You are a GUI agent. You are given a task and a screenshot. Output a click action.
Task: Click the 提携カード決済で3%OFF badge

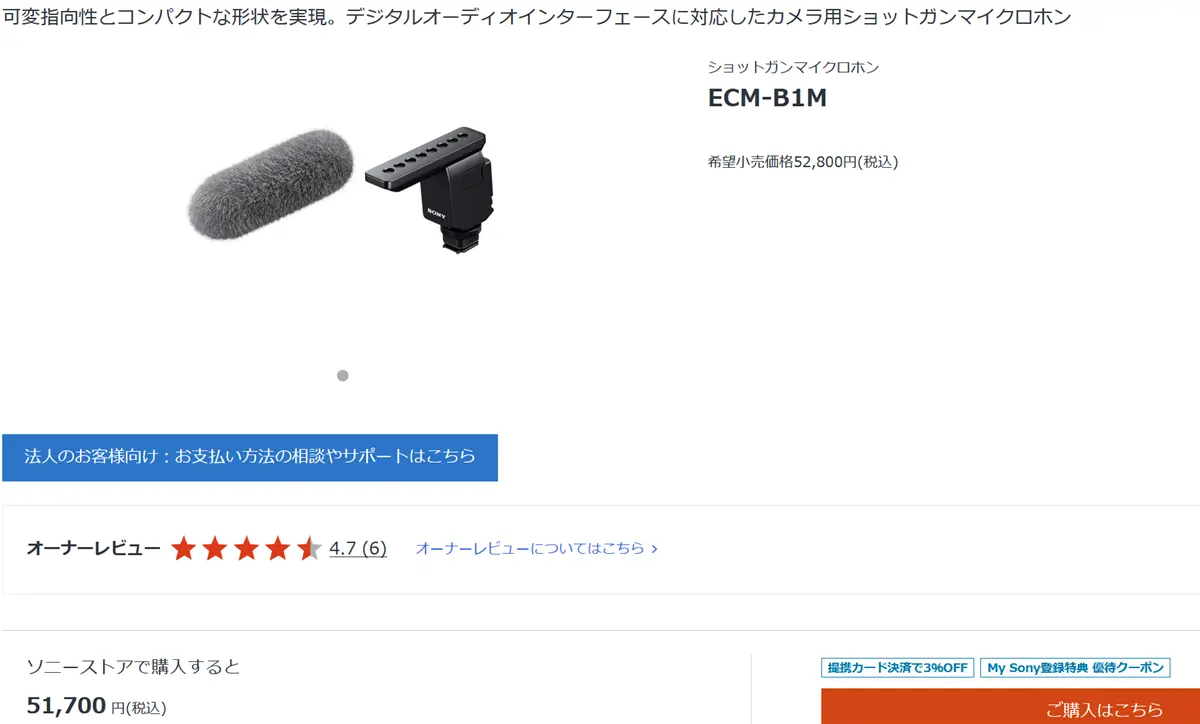click(897, 668)
